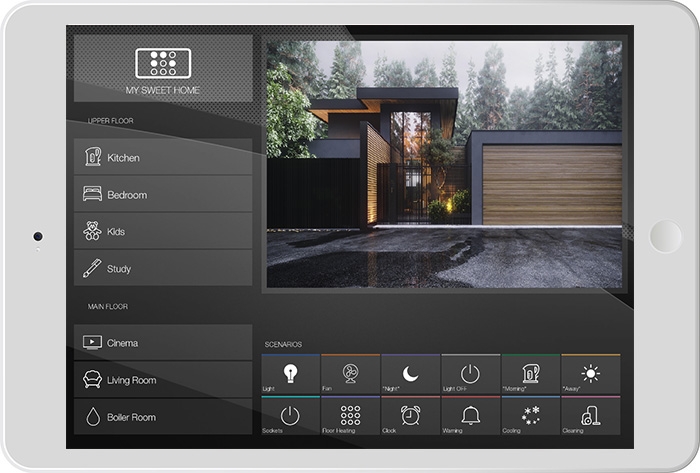Toggle the Sockets power scenario
700x473 pixels.
click(x=291, y=415)
